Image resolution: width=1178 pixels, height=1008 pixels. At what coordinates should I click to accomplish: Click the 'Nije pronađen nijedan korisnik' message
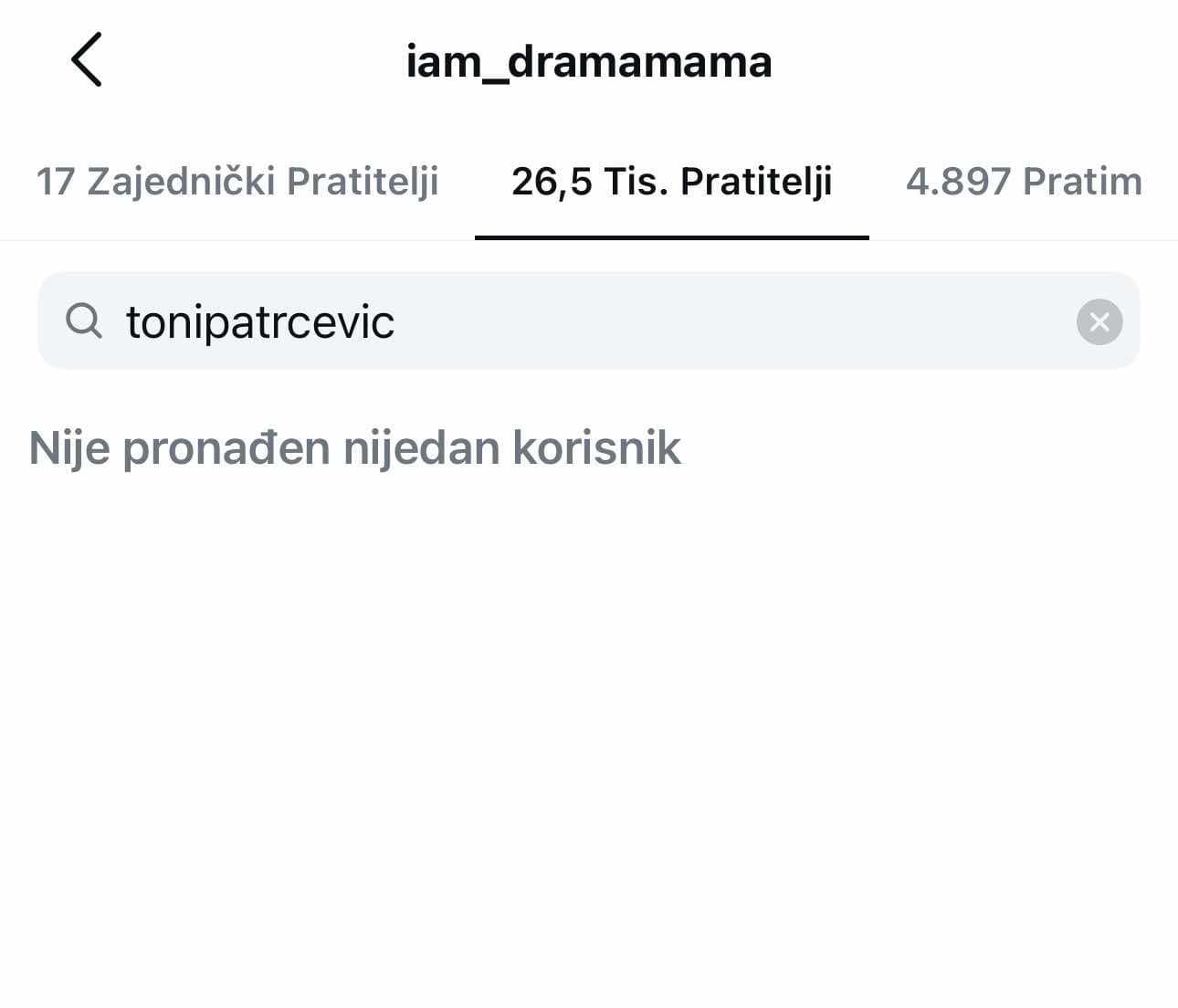(x=354, y=448)
